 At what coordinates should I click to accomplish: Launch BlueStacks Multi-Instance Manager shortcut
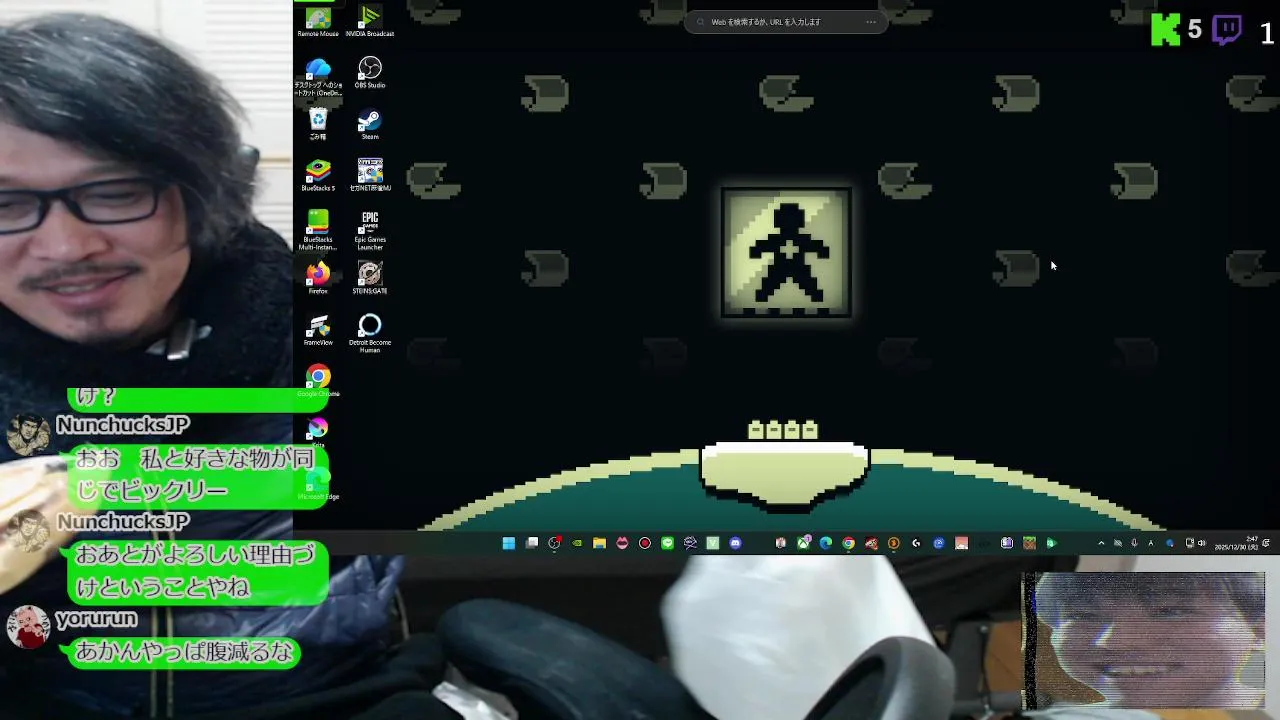click(318, 229)
